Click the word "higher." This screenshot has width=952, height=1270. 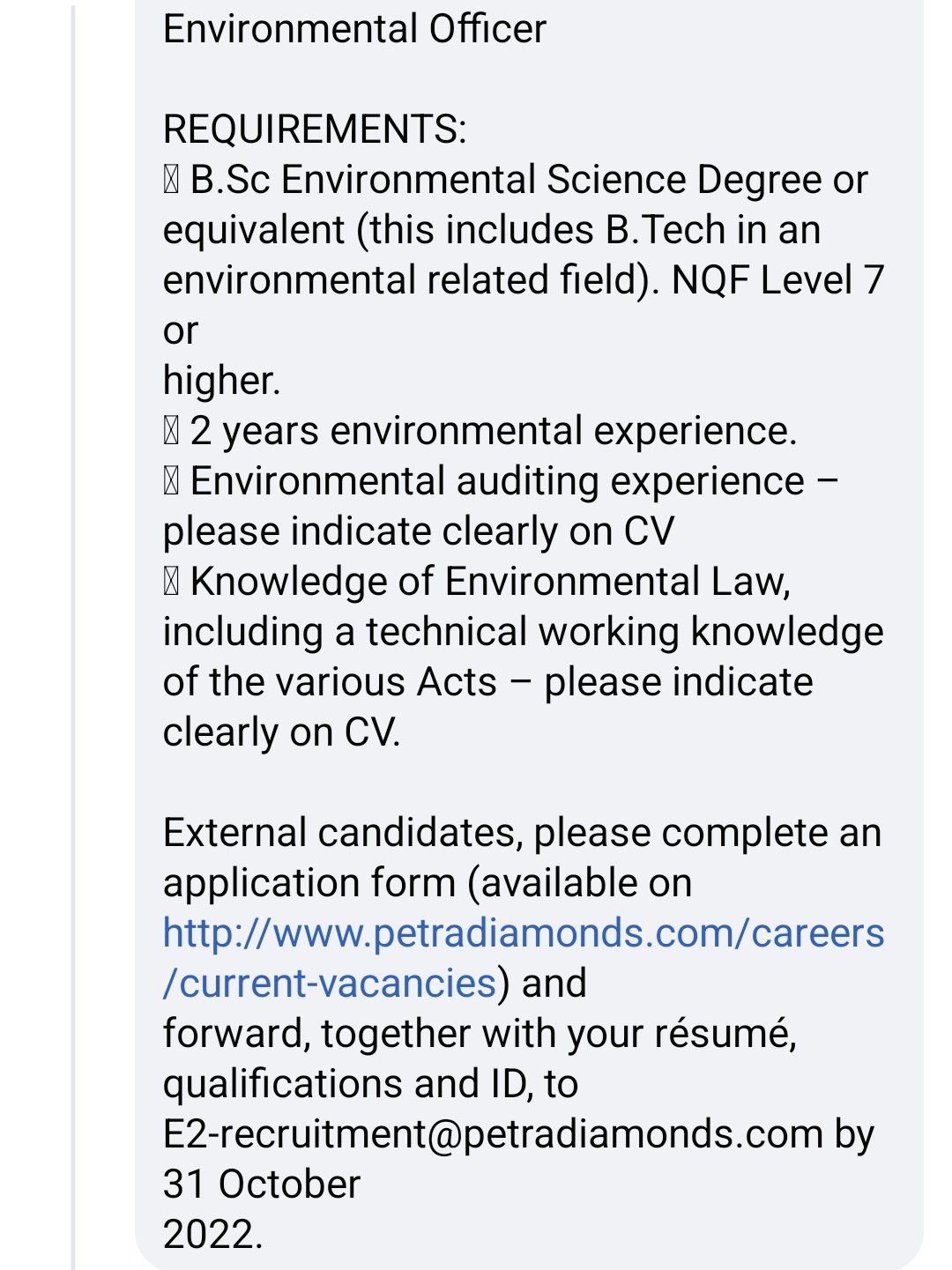[221, 382]
